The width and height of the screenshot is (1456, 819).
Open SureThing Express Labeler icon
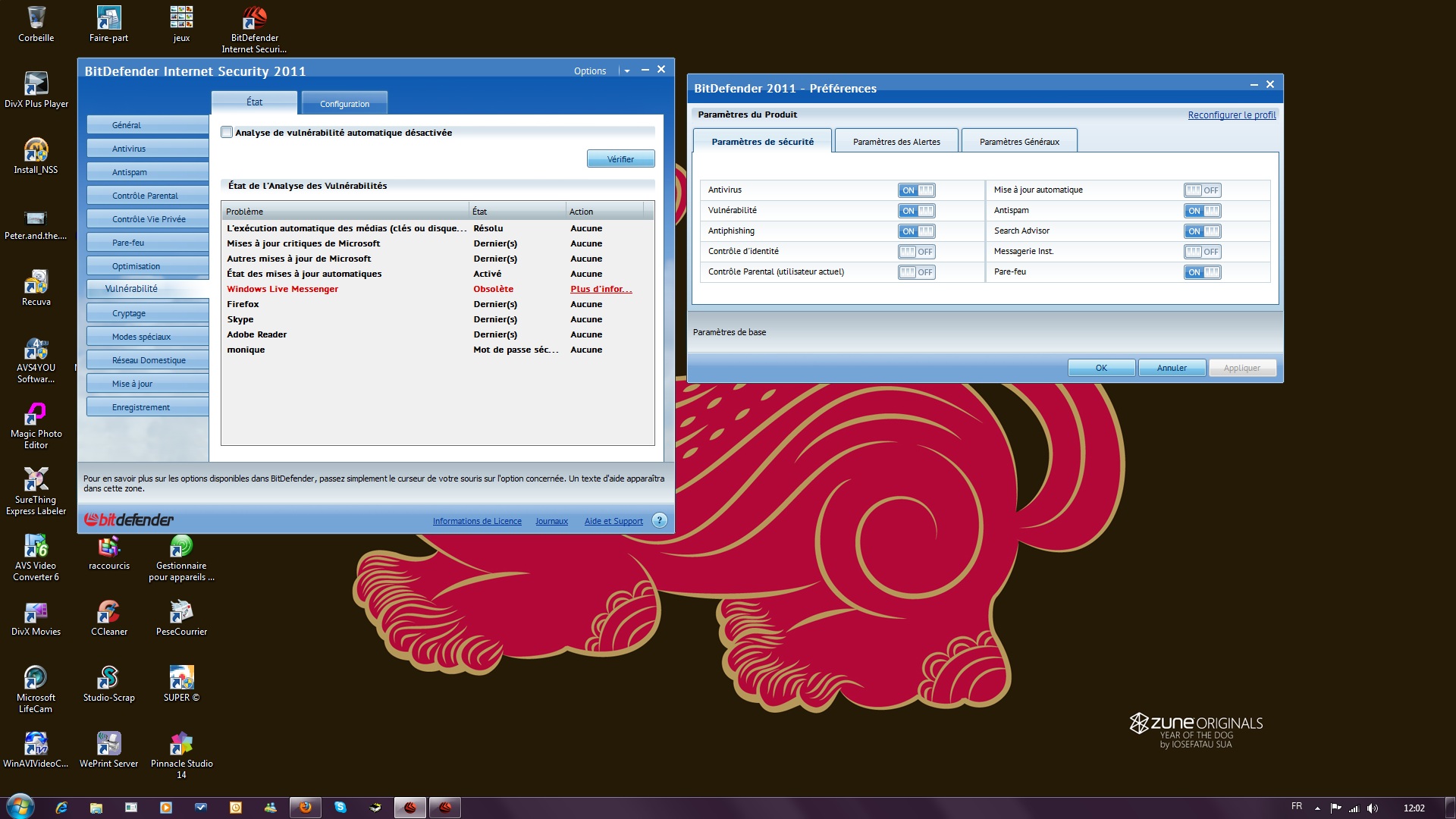coord(36,491)
